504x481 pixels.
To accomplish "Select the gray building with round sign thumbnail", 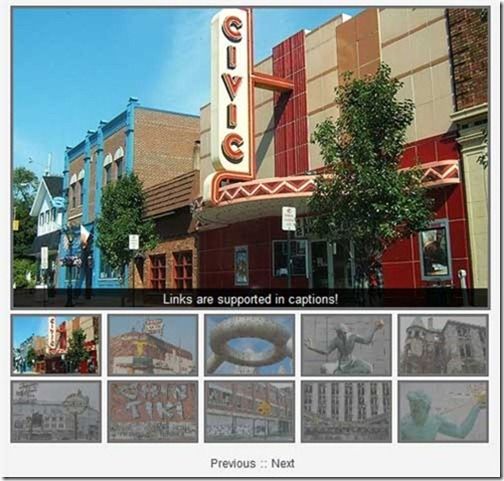I will [x=56, y=412].
